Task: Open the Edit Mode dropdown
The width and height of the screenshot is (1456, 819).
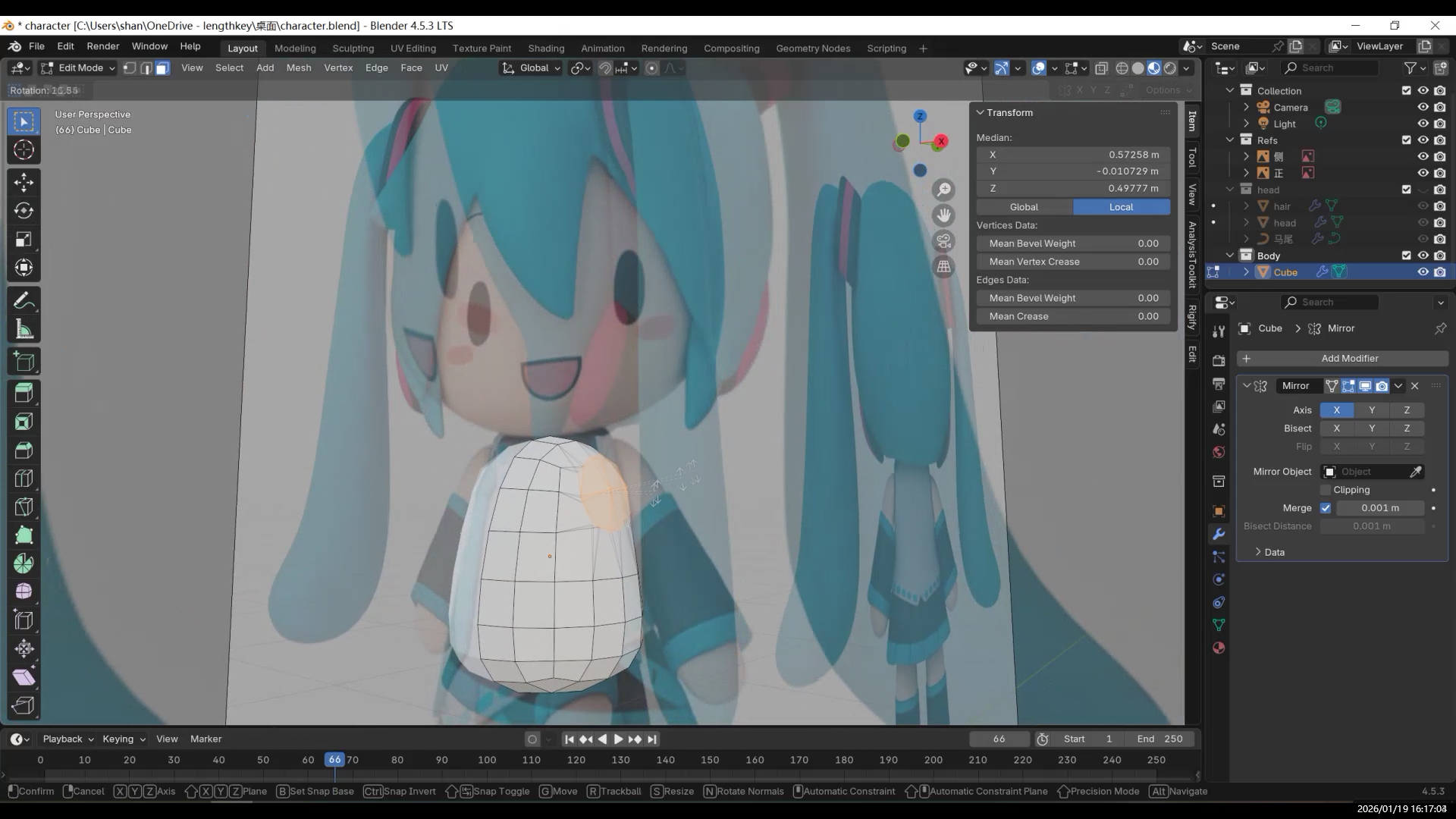Action: tap(79, 68)
